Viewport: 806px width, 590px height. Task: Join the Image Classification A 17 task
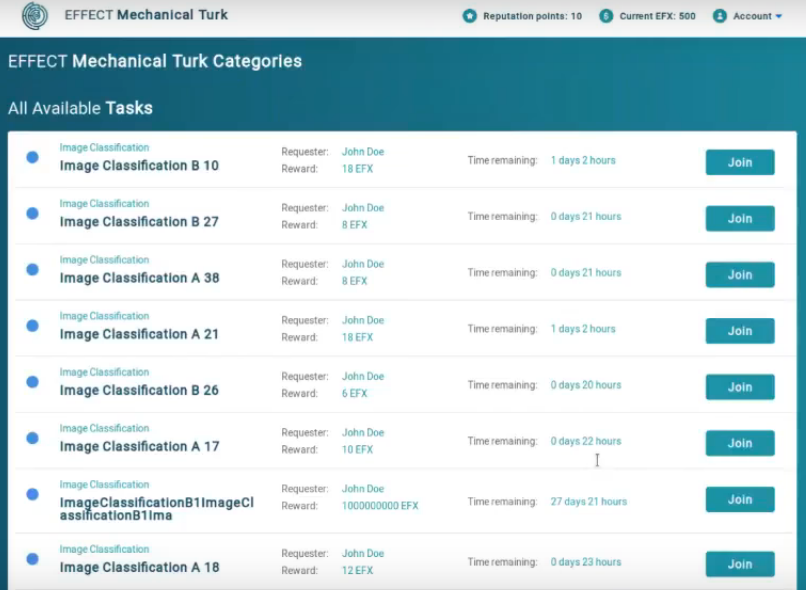coord(740,443)
